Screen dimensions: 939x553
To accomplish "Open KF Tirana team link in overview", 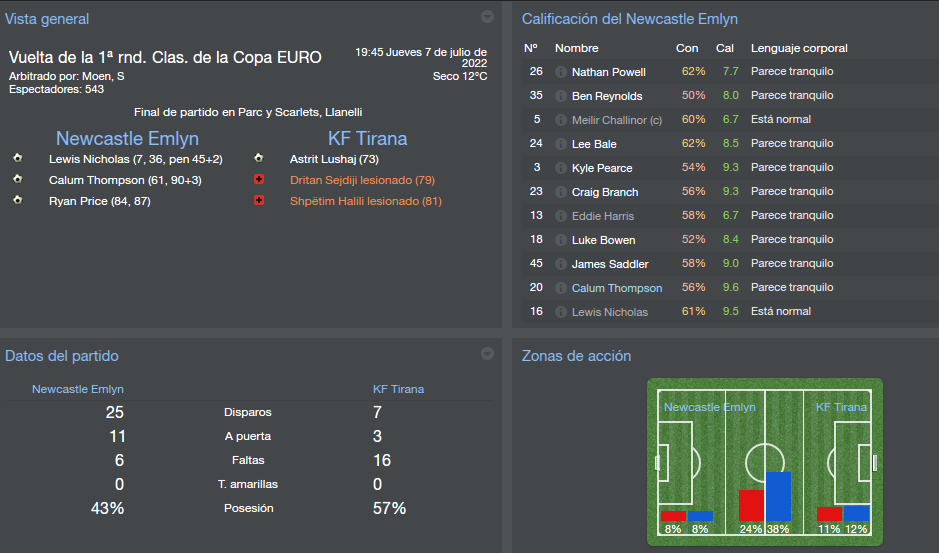I will pos(368,138).
